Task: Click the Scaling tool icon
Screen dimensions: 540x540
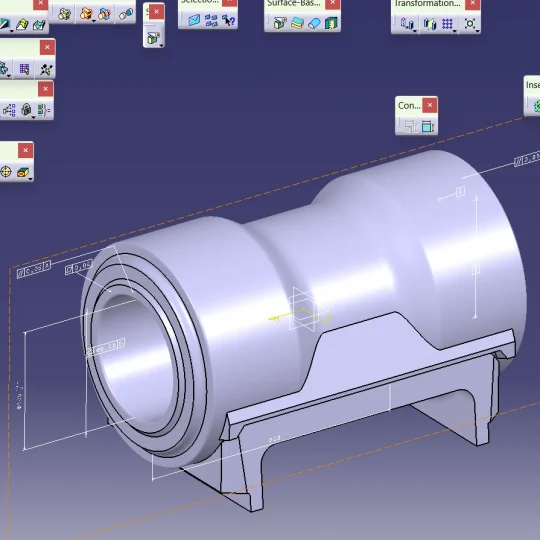Action: 470,23
